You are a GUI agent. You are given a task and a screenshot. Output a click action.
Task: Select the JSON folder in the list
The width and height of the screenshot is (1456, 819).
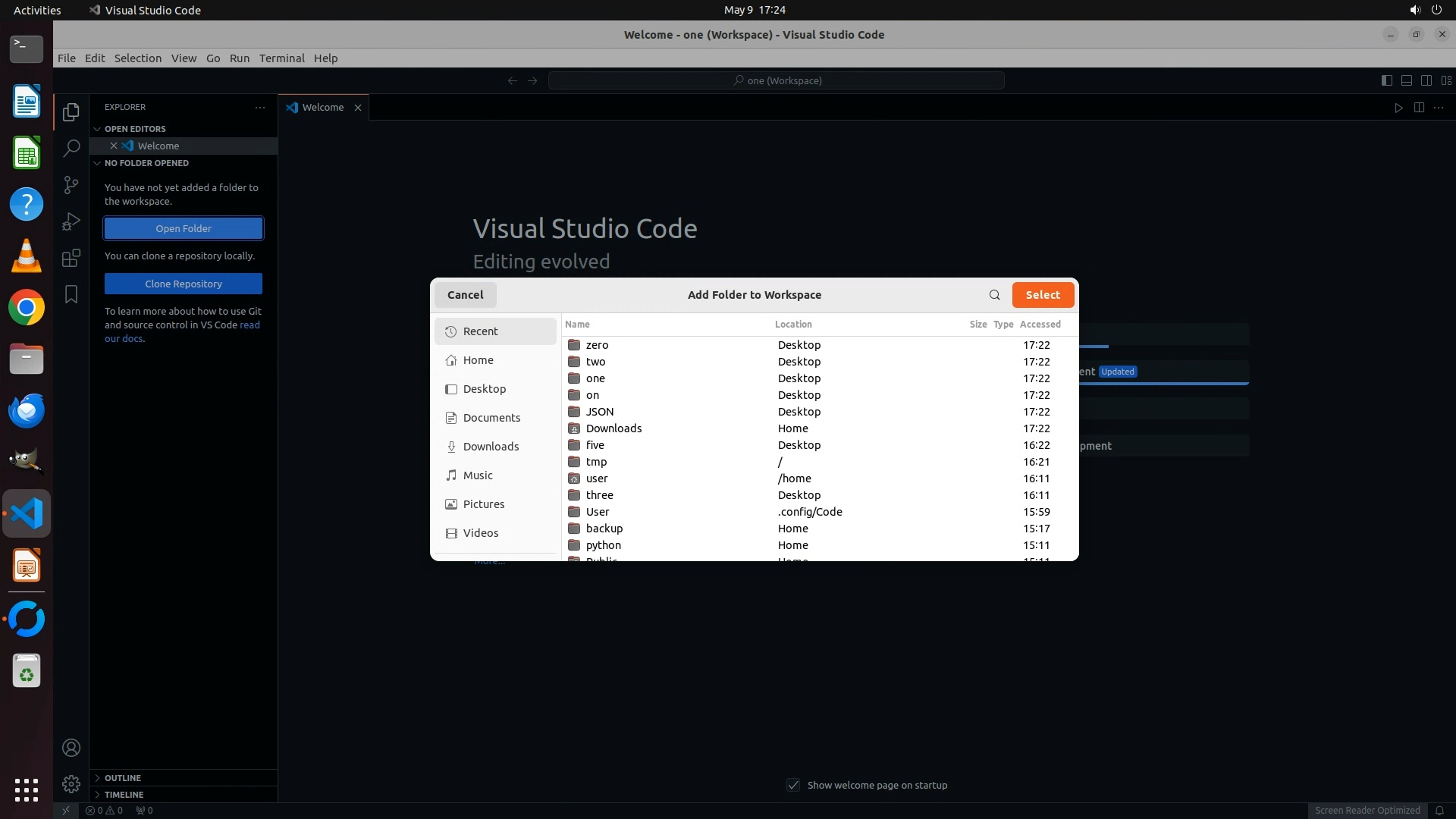[x=599, y=412]
